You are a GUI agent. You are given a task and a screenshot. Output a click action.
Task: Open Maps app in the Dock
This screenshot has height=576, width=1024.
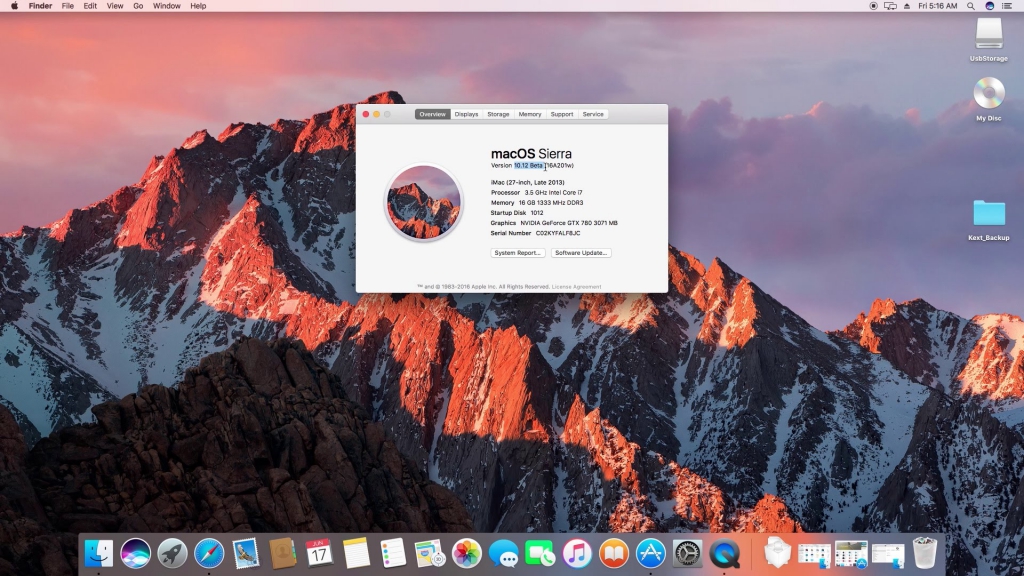tap(429, 553)
